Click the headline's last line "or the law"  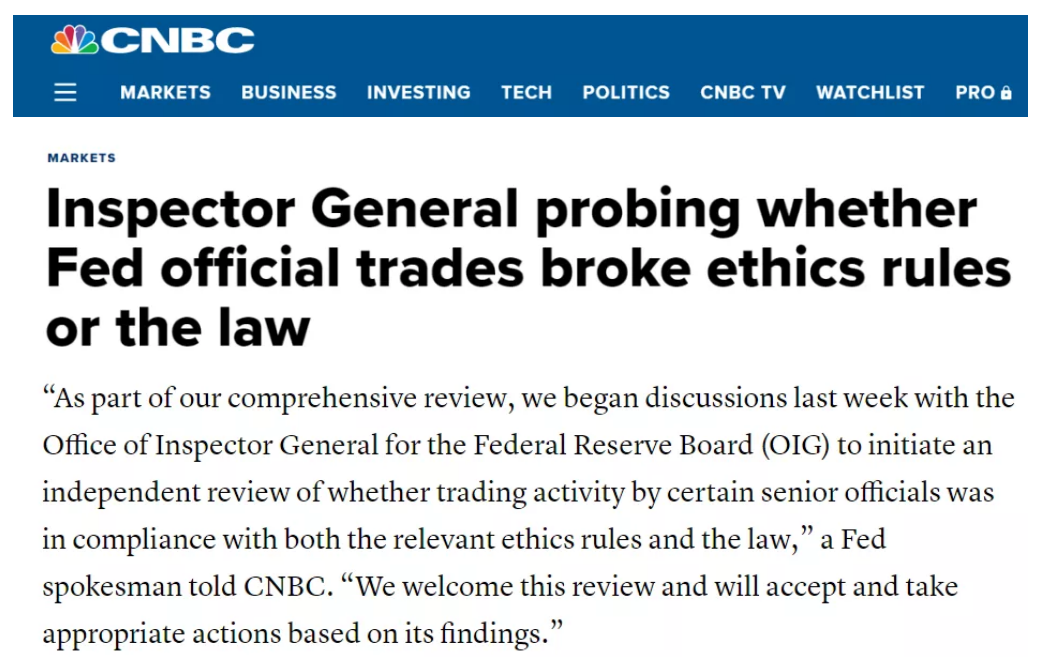click(x=178, y=327)
